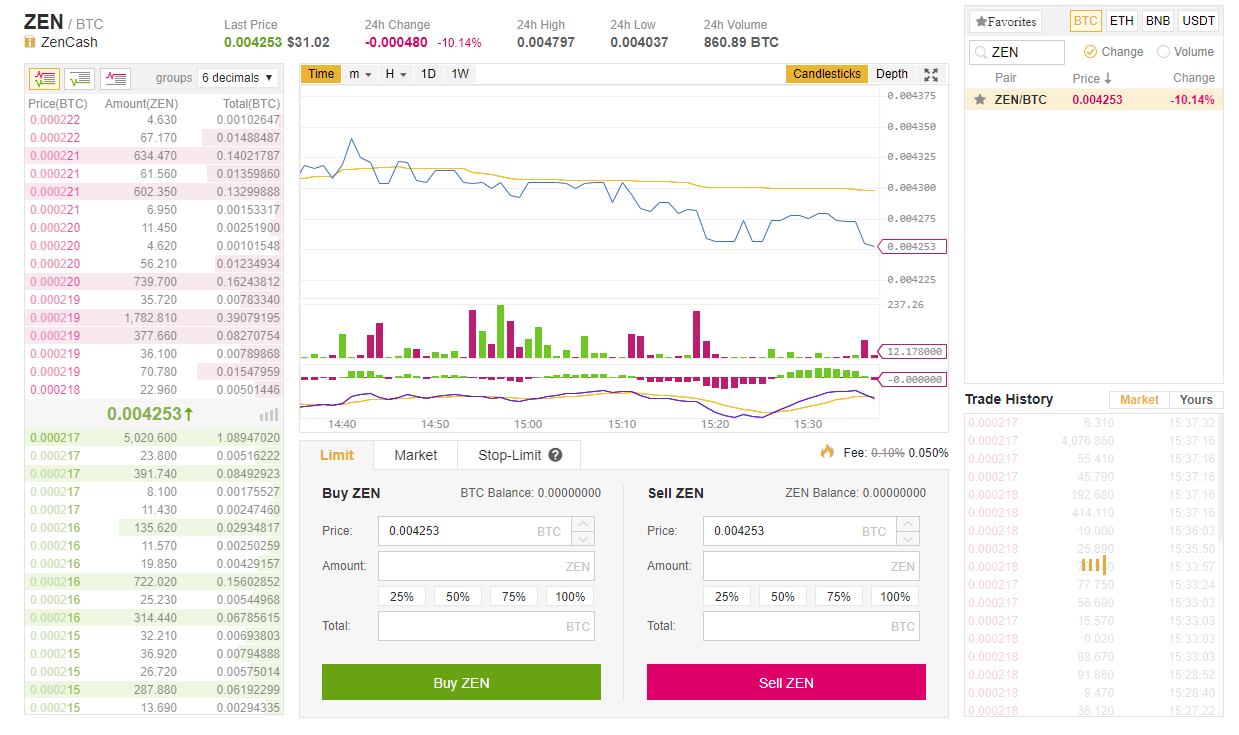Click the Favorites star button

tap(1006, 21)
